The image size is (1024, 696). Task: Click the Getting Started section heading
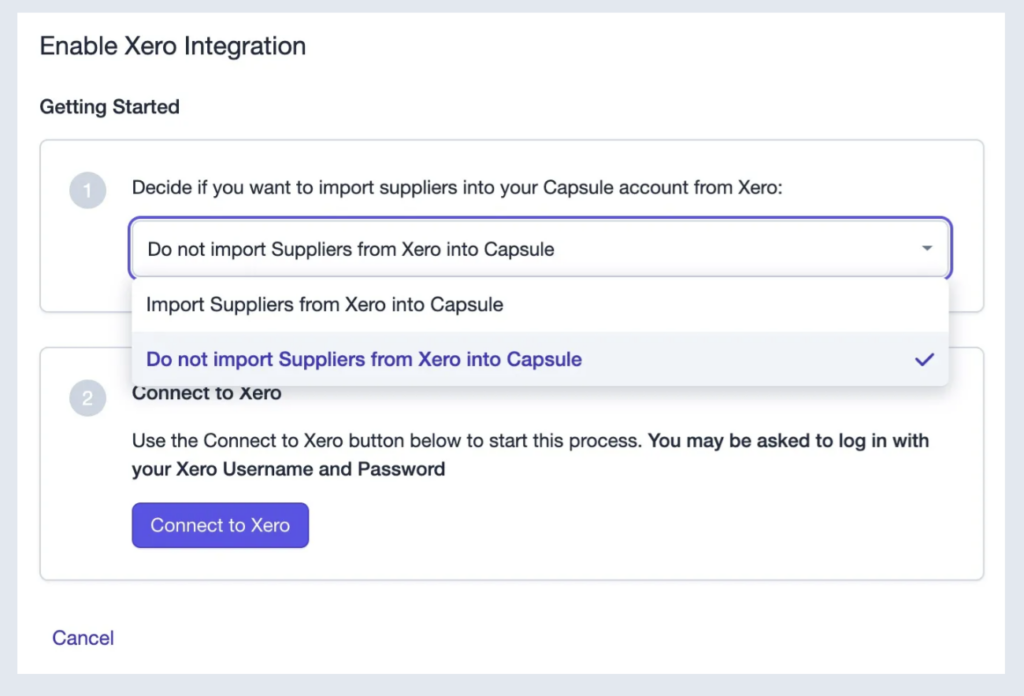109,107
